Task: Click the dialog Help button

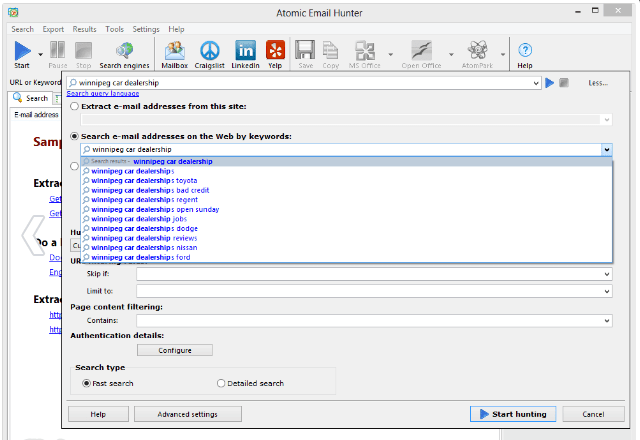Action: [x=98, y=414]
